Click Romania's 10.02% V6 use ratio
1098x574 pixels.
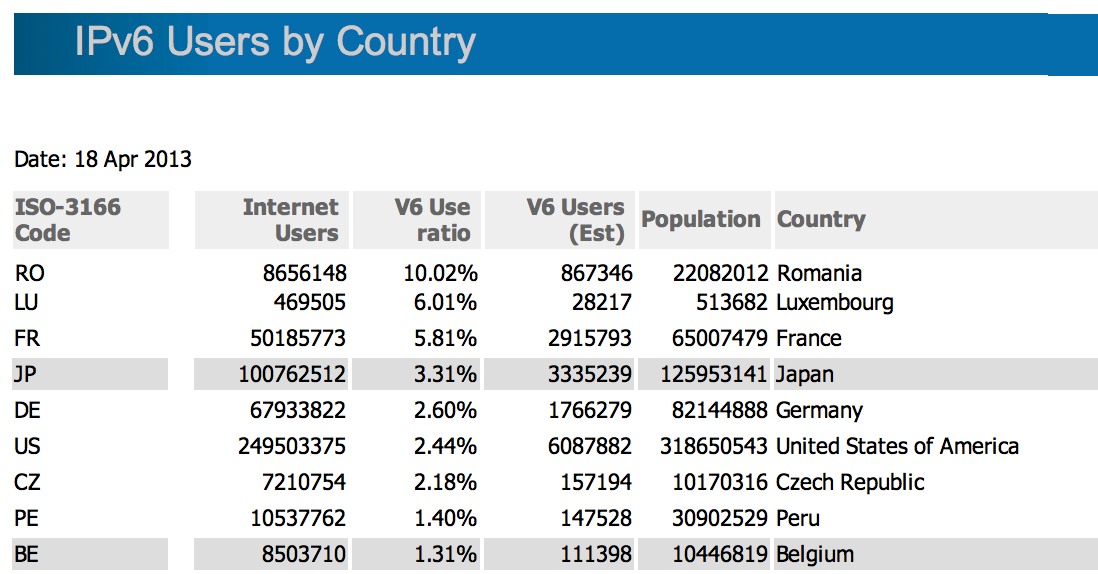[x=443, y=273]
